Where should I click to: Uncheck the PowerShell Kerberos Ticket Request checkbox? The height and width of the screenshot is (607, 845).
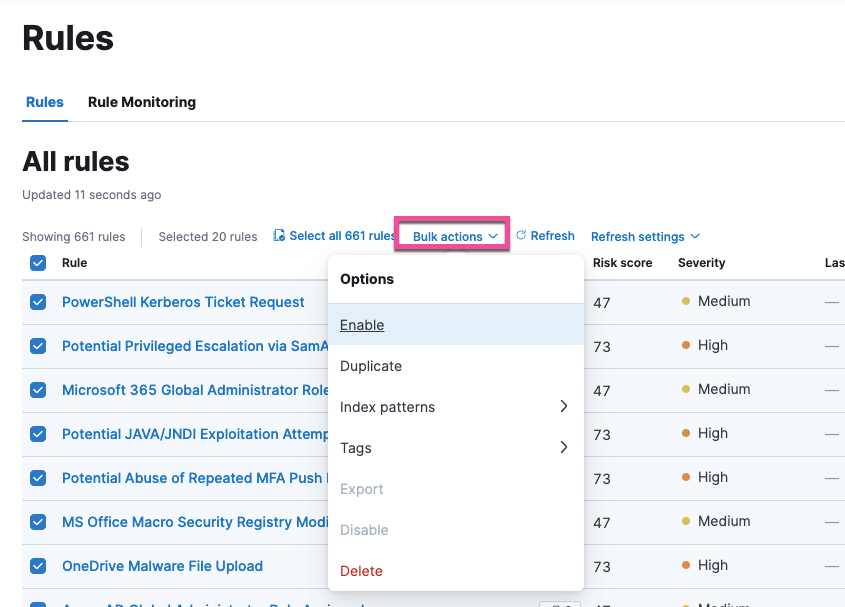pyautogui.click(x=38, y=302)
